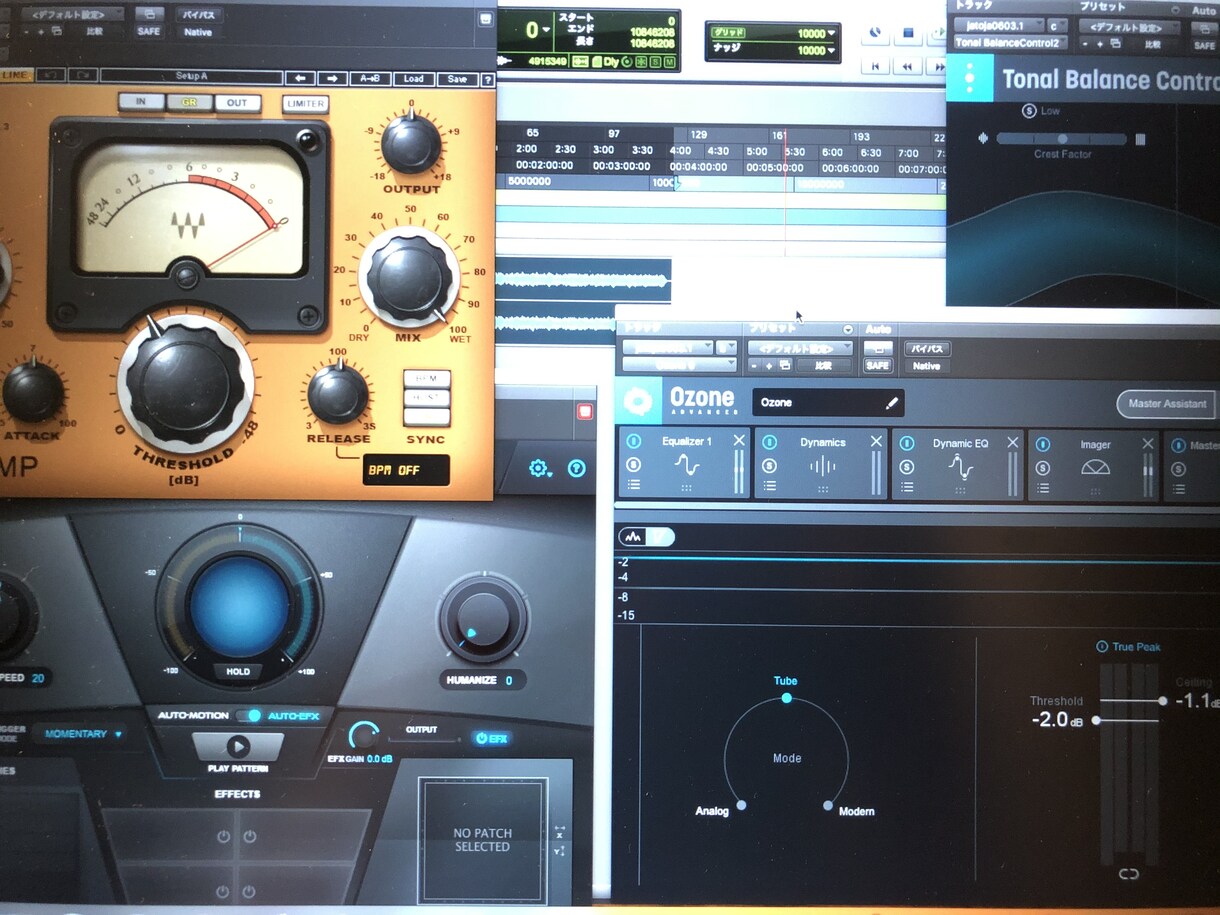Bypass the Equalizer 1 module
Image resolution: width=1220 pixels, height=915 pixels.
pos(633,442)
